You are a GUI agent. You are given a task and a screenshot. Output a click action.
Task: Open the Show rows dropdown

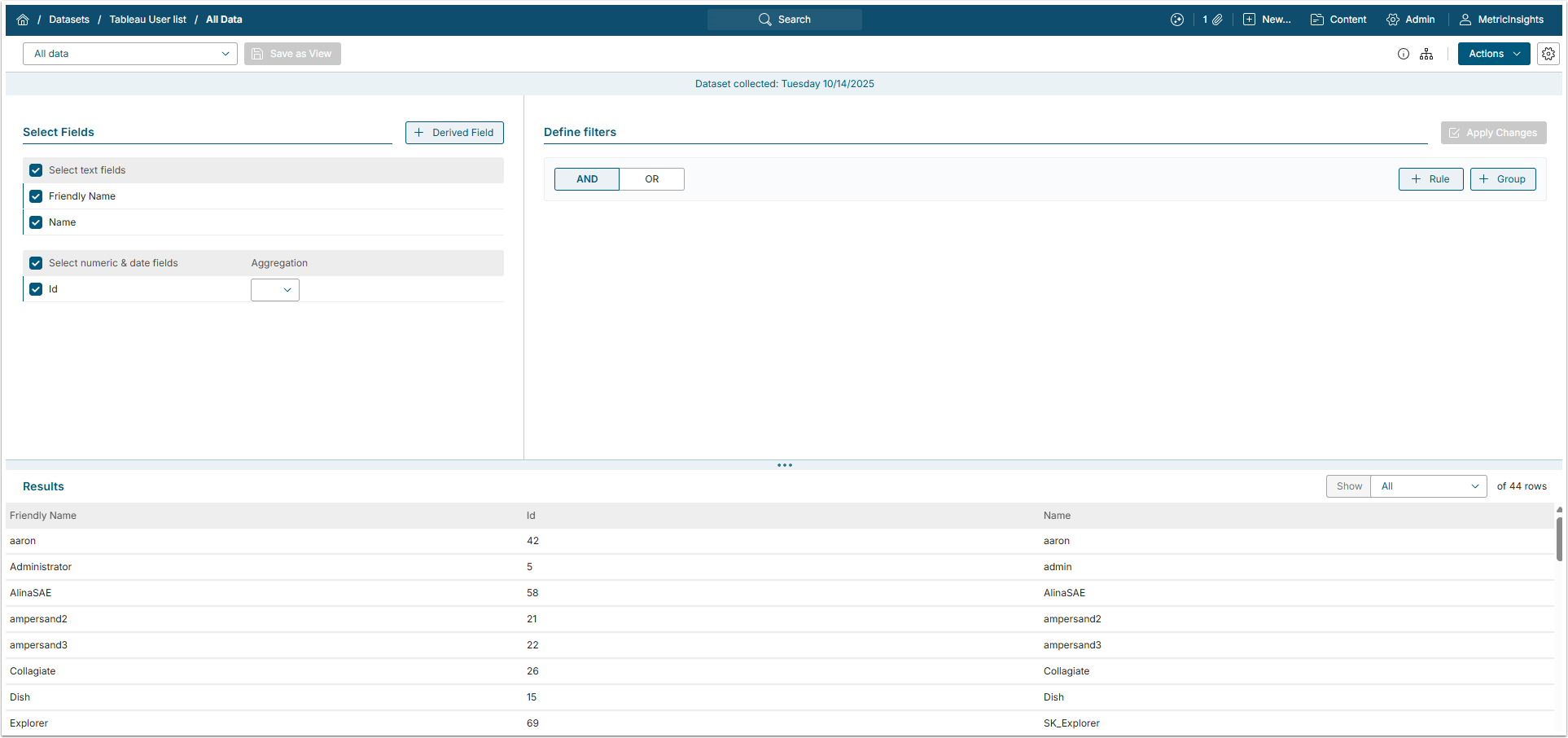coord(1428,486)
